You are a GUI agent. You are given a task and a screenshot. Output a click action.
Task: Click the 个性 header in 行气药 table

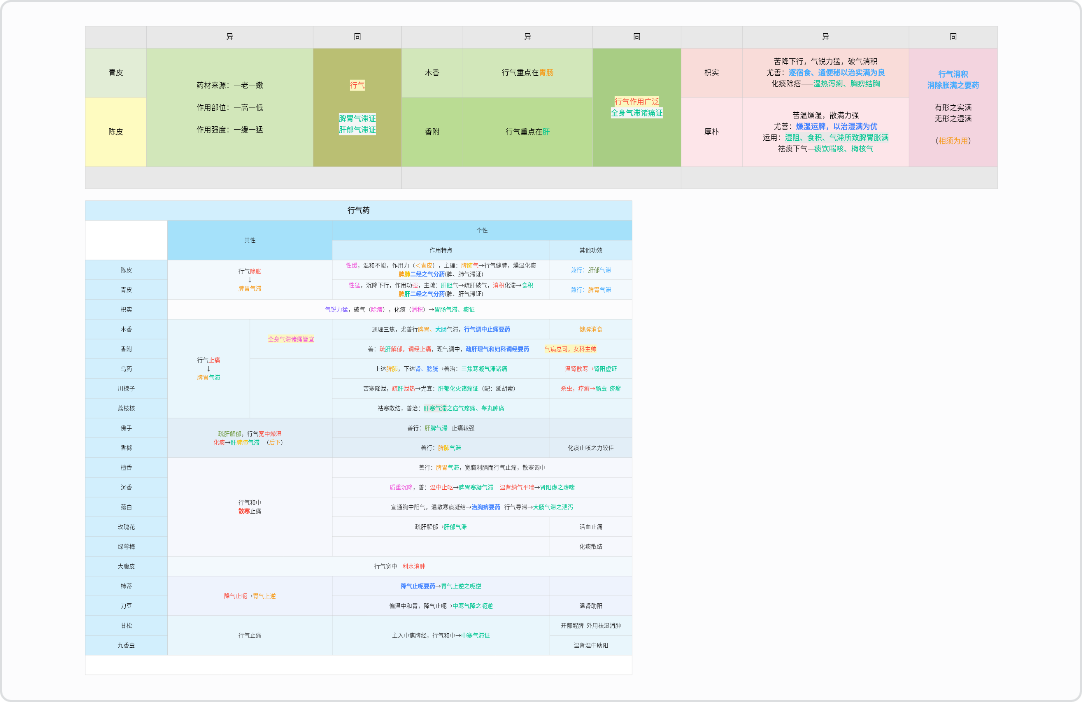click(x=482, y=230)
